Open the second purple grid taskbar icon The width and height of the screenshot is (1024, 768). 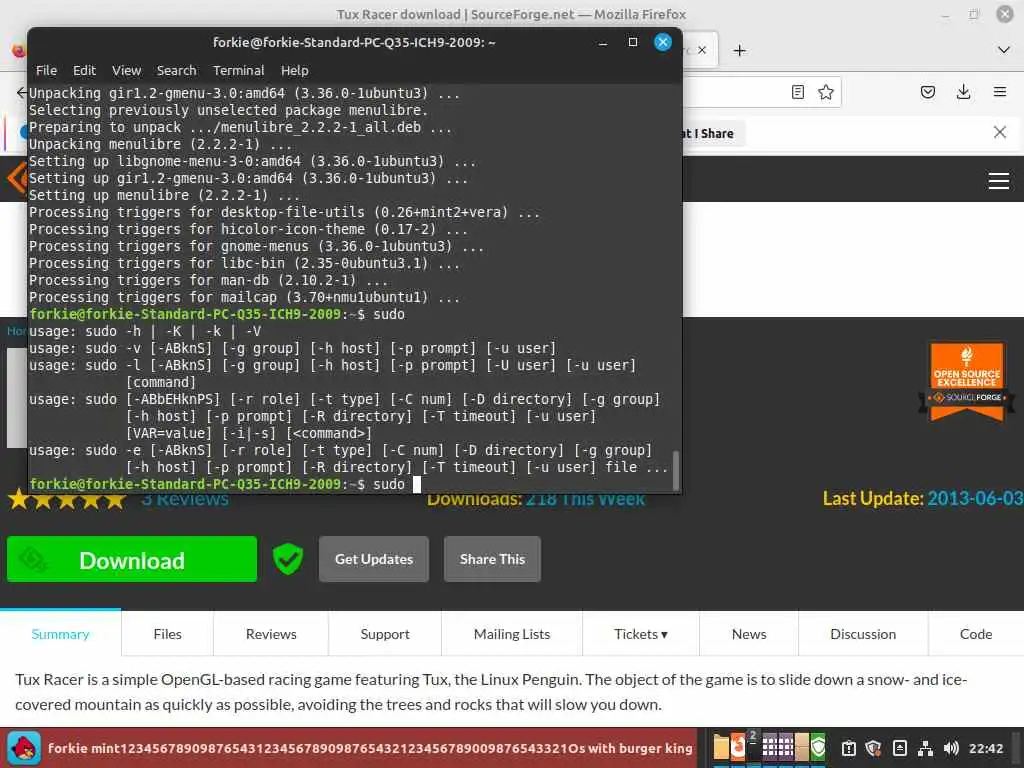pyautogui.click(x=786, y=747)
